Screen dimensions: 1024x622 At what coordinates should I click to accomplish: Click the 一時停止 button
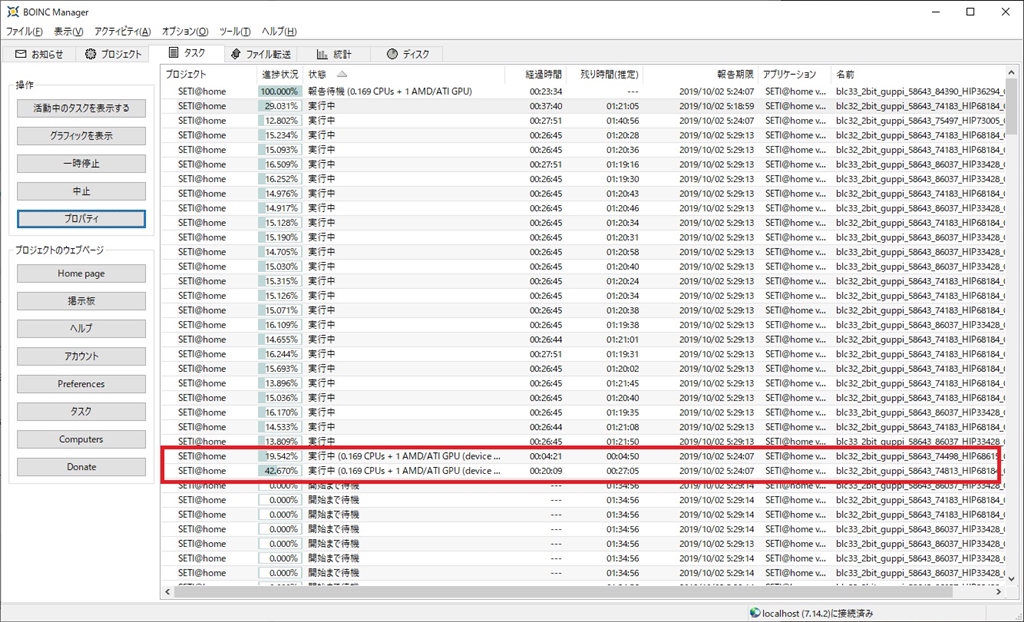pyautogui.click(x=81, y=163)
